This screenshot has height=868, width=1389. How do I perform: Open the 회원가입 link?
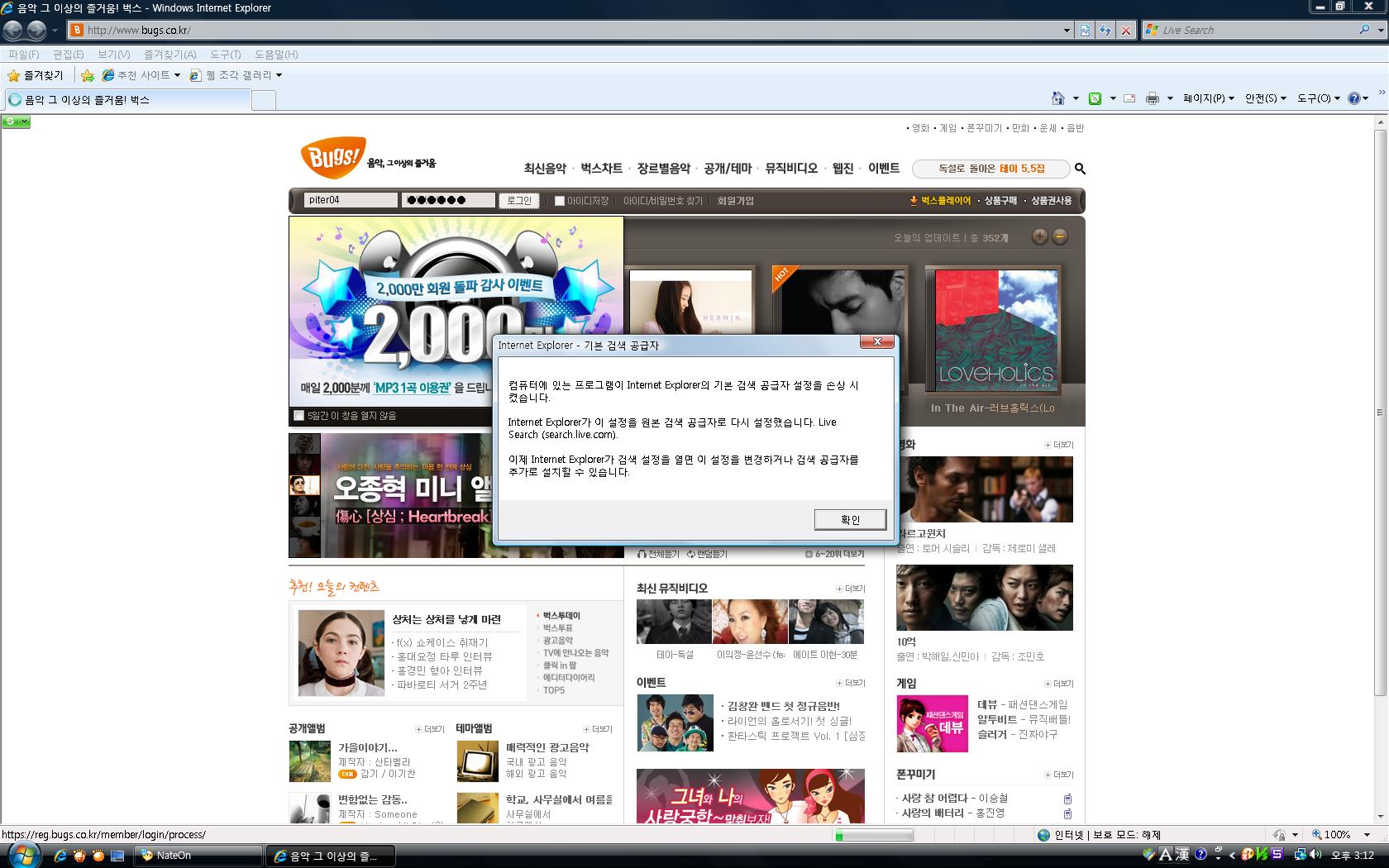click(x=735, y=201)
